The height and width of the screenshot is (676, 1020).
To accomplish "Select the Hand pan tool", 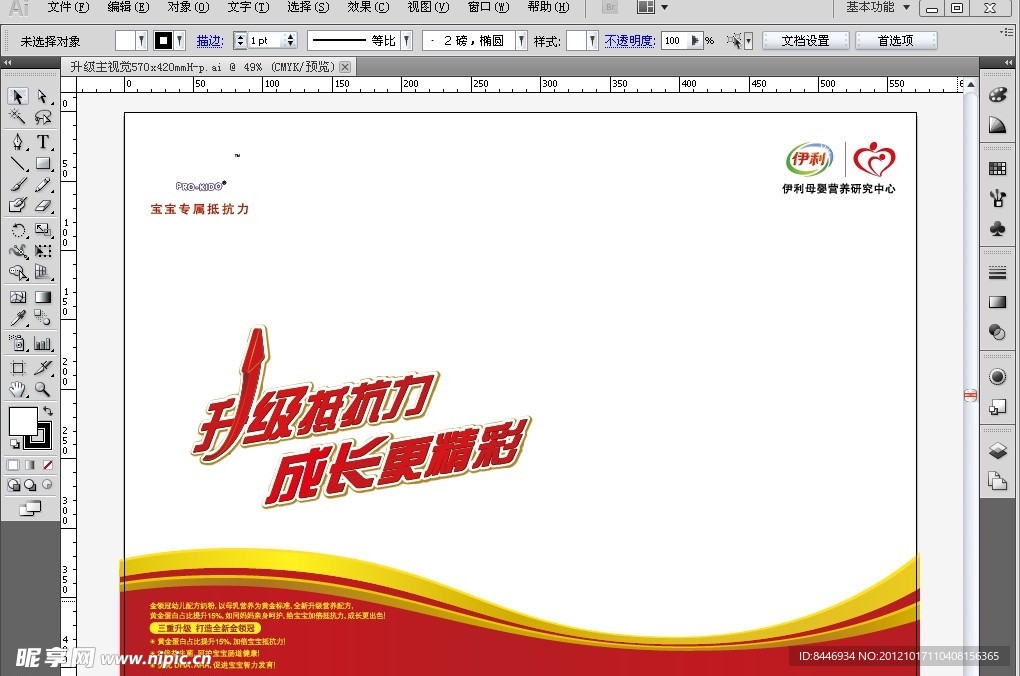I will tap(18, 389).
